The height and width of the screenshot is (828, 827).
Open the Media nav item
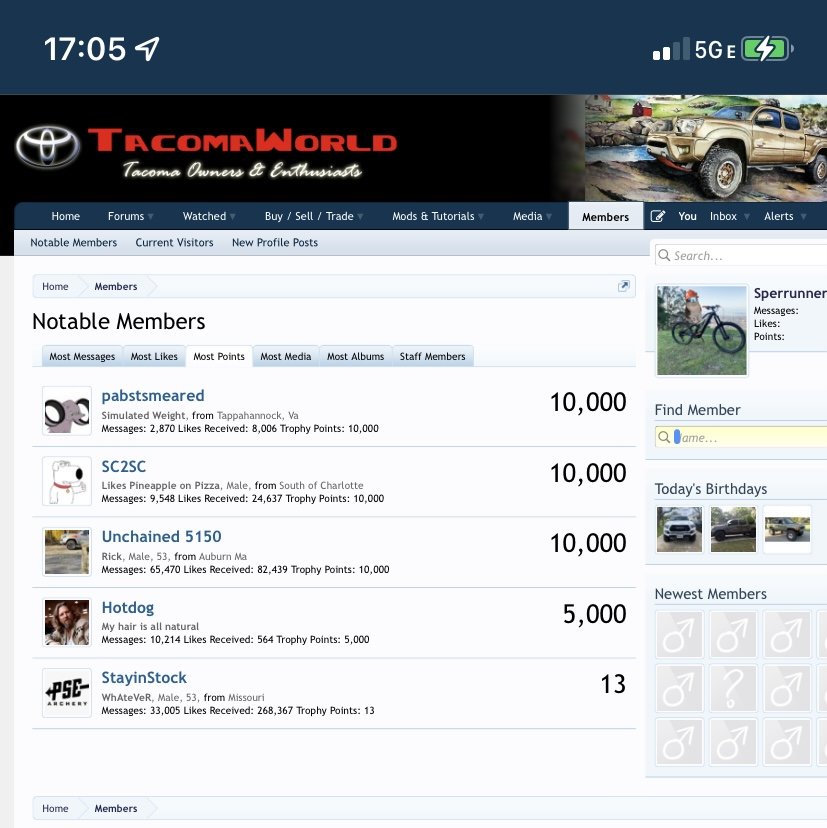[527, 216]
